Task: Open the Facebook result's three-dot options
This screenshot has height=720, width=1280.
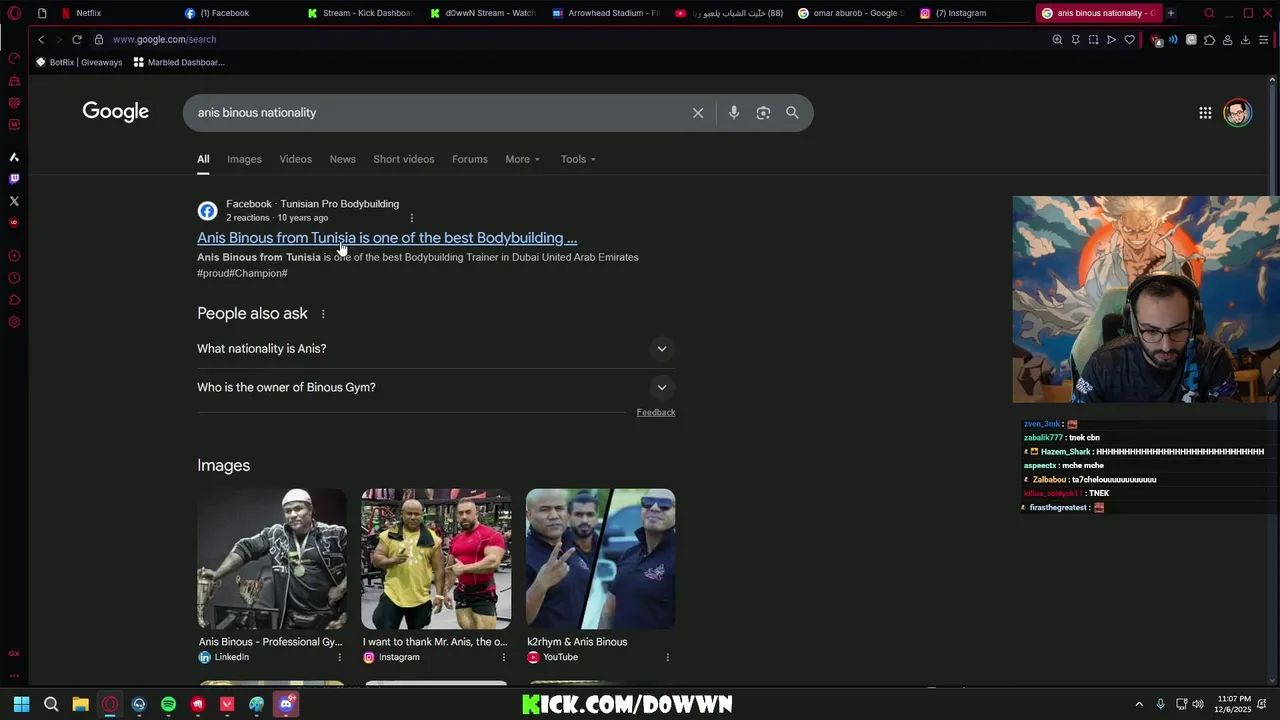Action: click(411, 218)
